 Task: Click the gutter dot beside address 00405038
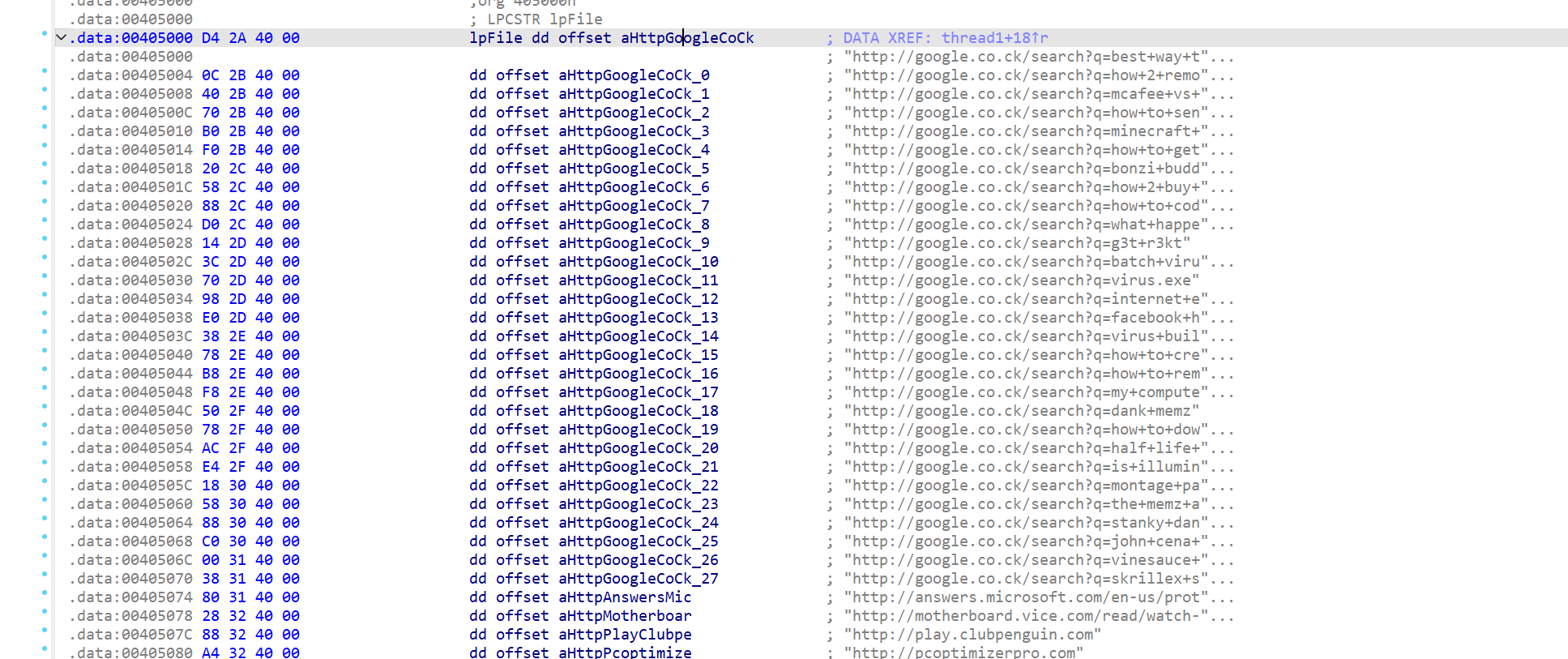pyautogui.click(x=45, y=314)
